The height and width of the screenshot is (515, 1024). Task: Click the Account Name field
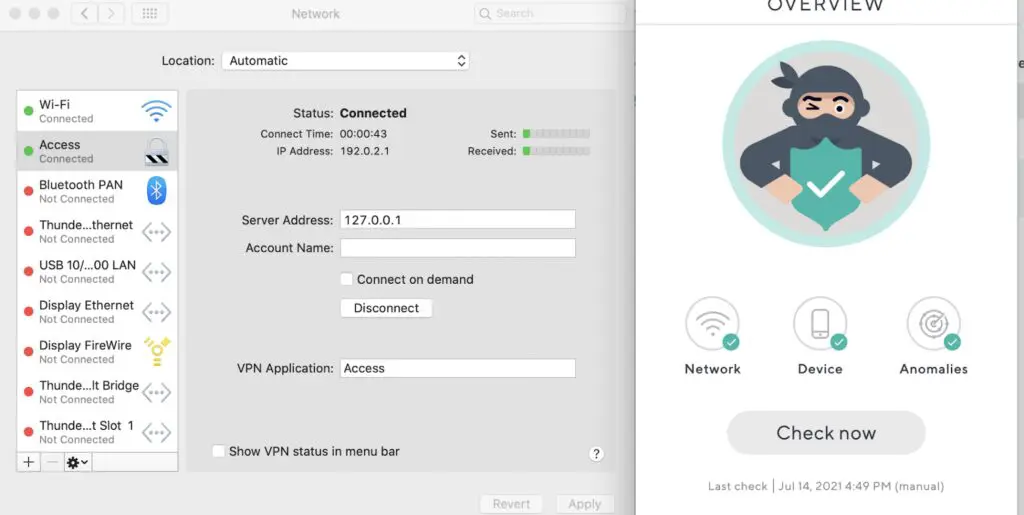coord(458,248)
